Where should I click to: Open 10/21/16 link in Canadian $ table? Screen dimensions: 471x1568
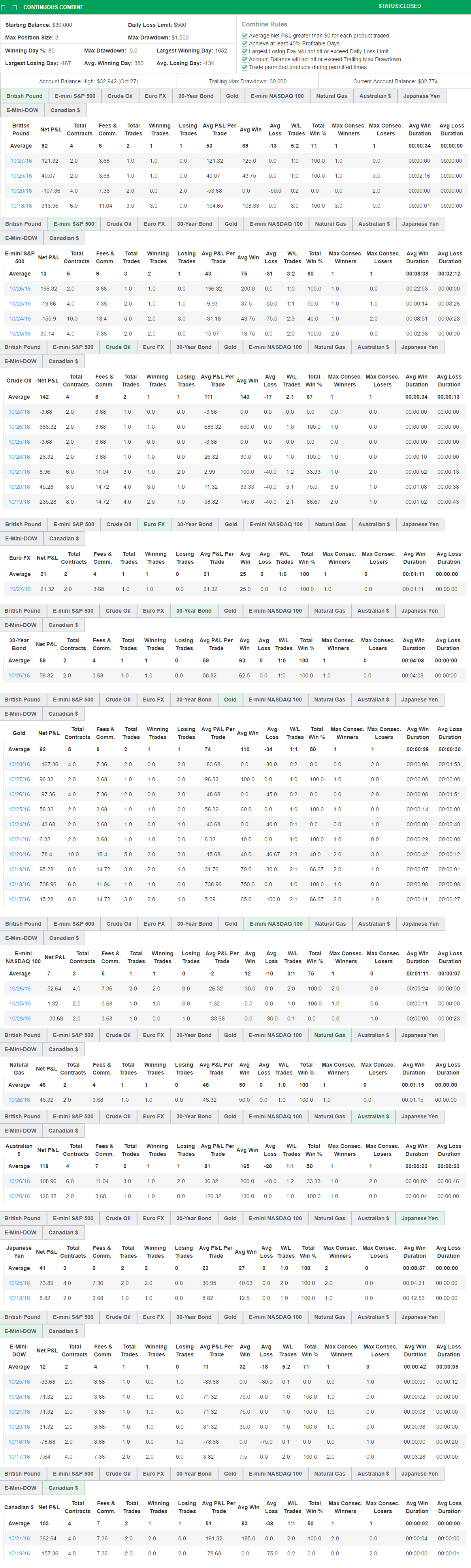(19, 1538)
